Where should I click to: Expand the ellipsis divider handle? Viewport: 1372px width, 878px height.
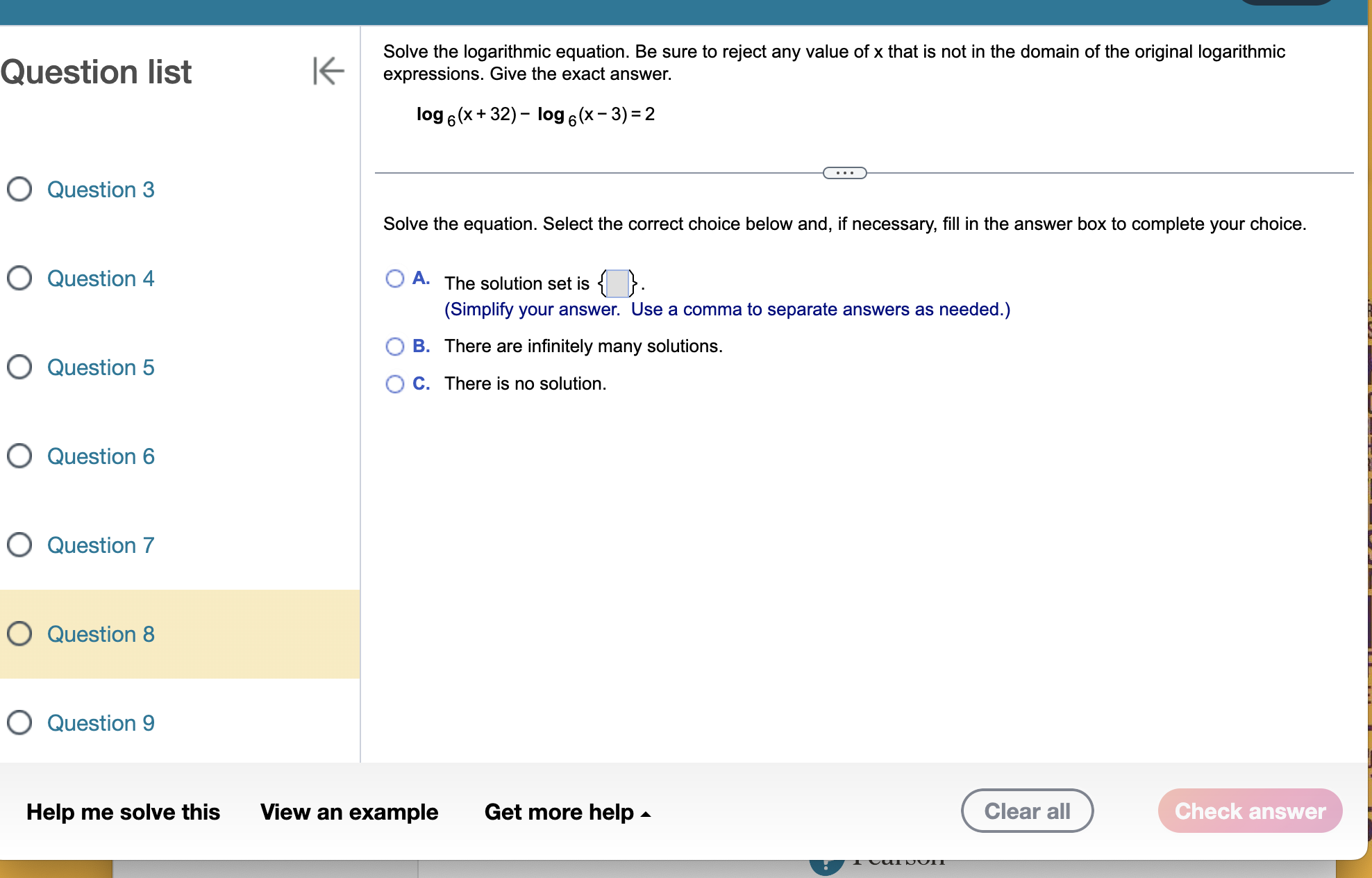(844, 173)
